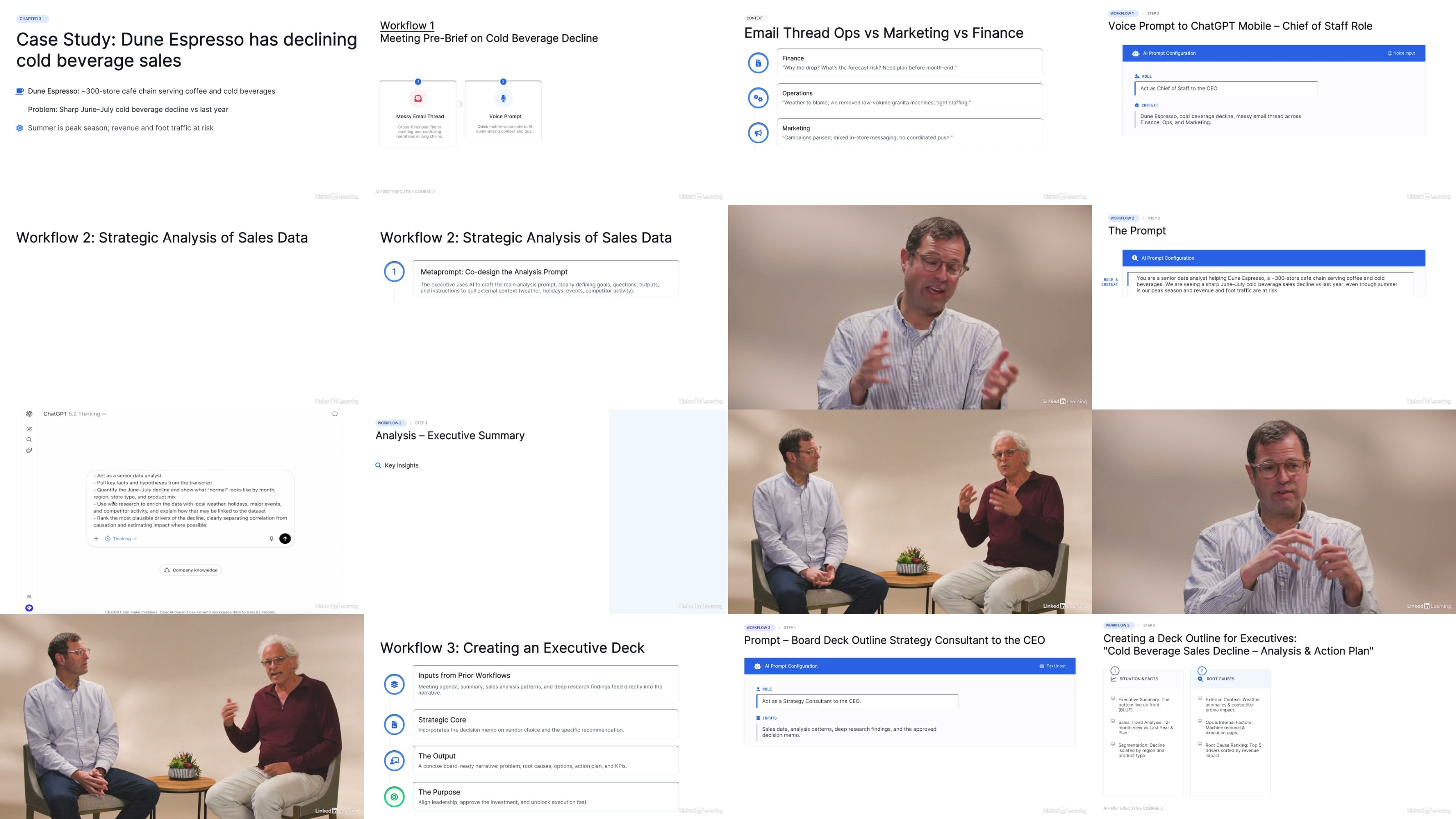Viewport: 1456px width, 819px height.
Task: Click the Marketing megaphone icon circle
Action: pos(758,133)
